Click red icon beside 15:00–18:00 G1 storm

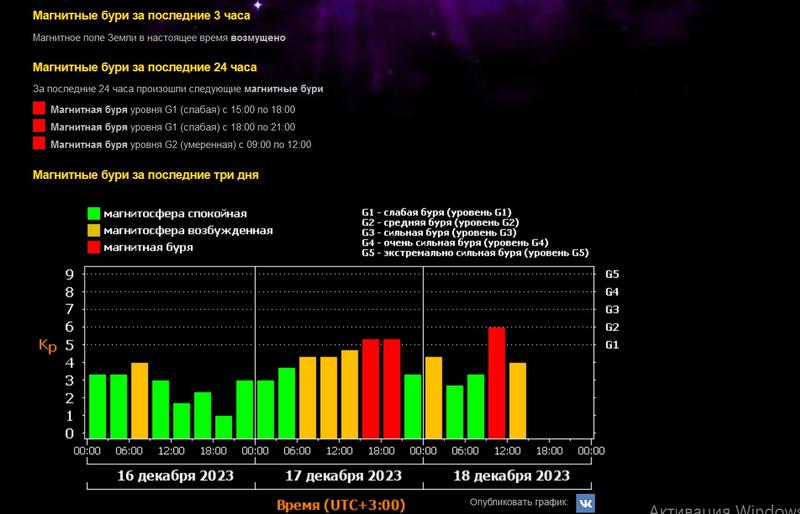(39, 109)
